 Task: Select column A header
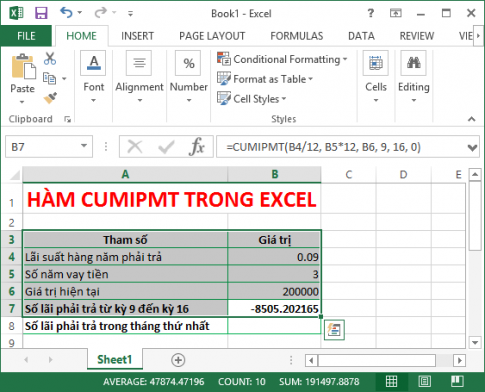point(125,174)
